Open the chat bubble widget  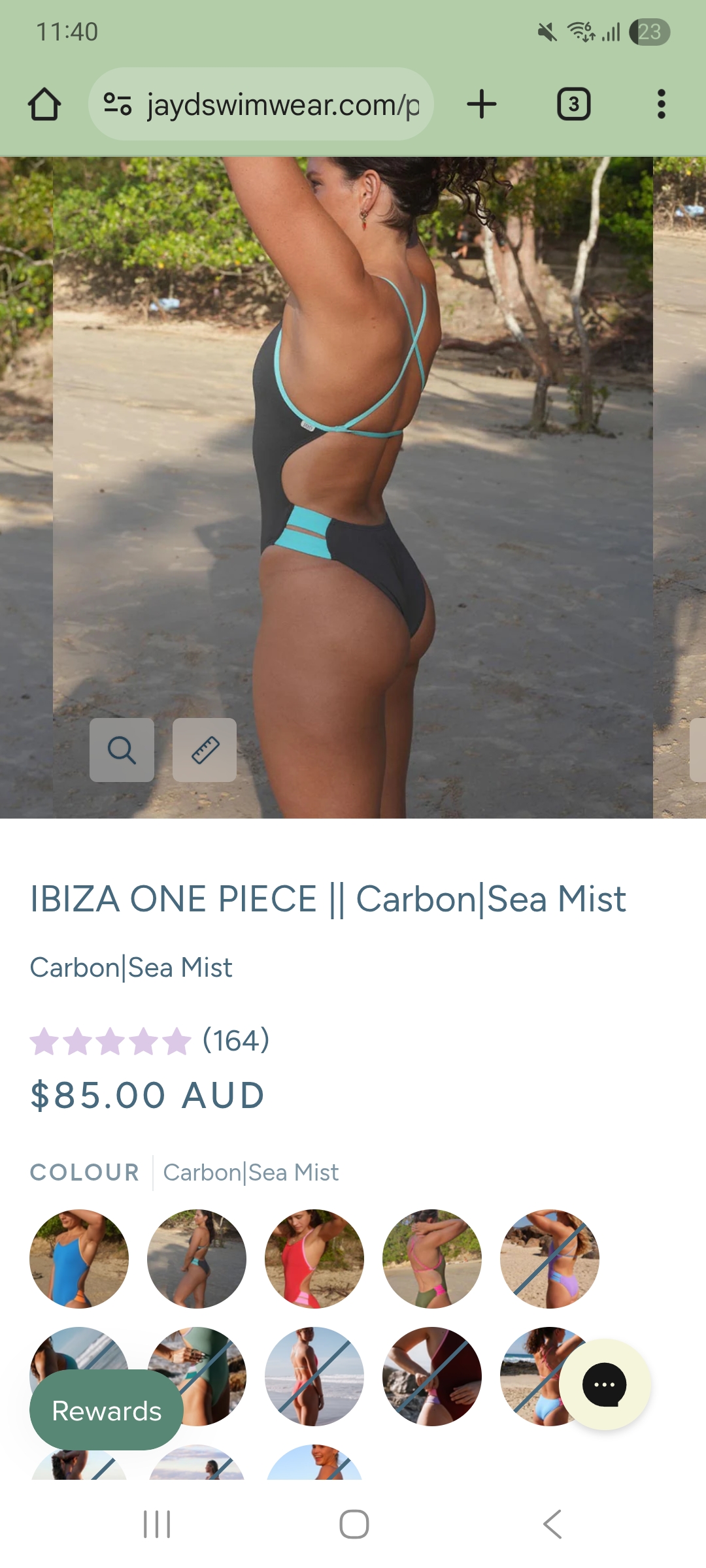pyautogui.click(x=605, y=1384)
